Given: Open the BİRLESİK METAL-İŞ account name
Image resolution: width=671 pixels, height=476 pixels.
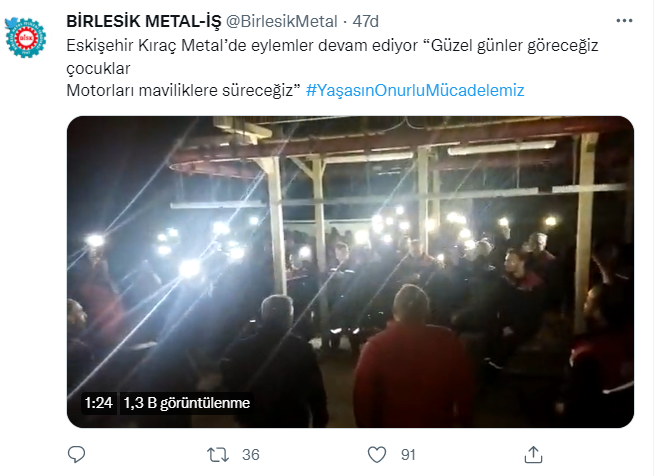Looking at the screenshot, I should point(144,21).
